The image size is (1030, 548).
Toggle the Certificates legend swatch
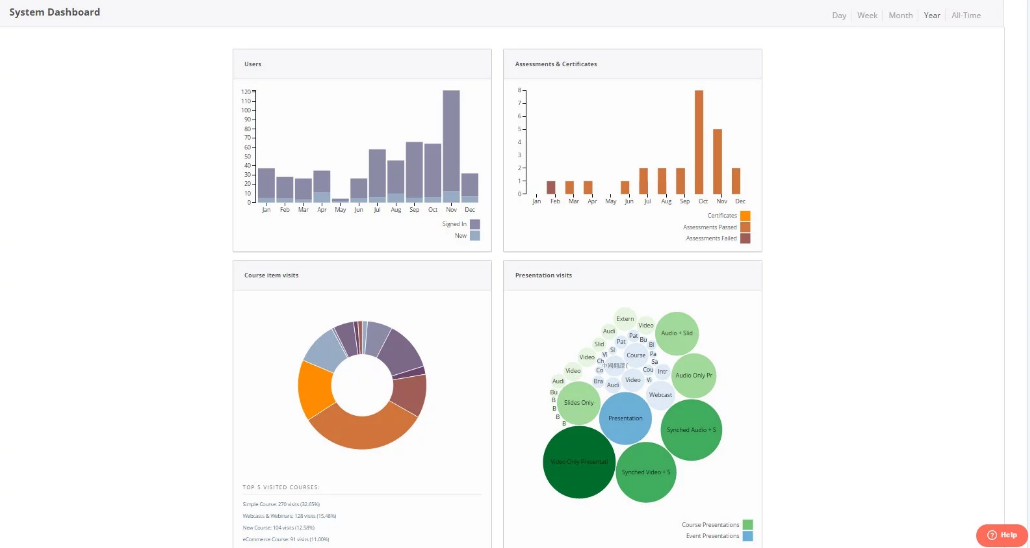pyautogui.click(x=745, y=215)
